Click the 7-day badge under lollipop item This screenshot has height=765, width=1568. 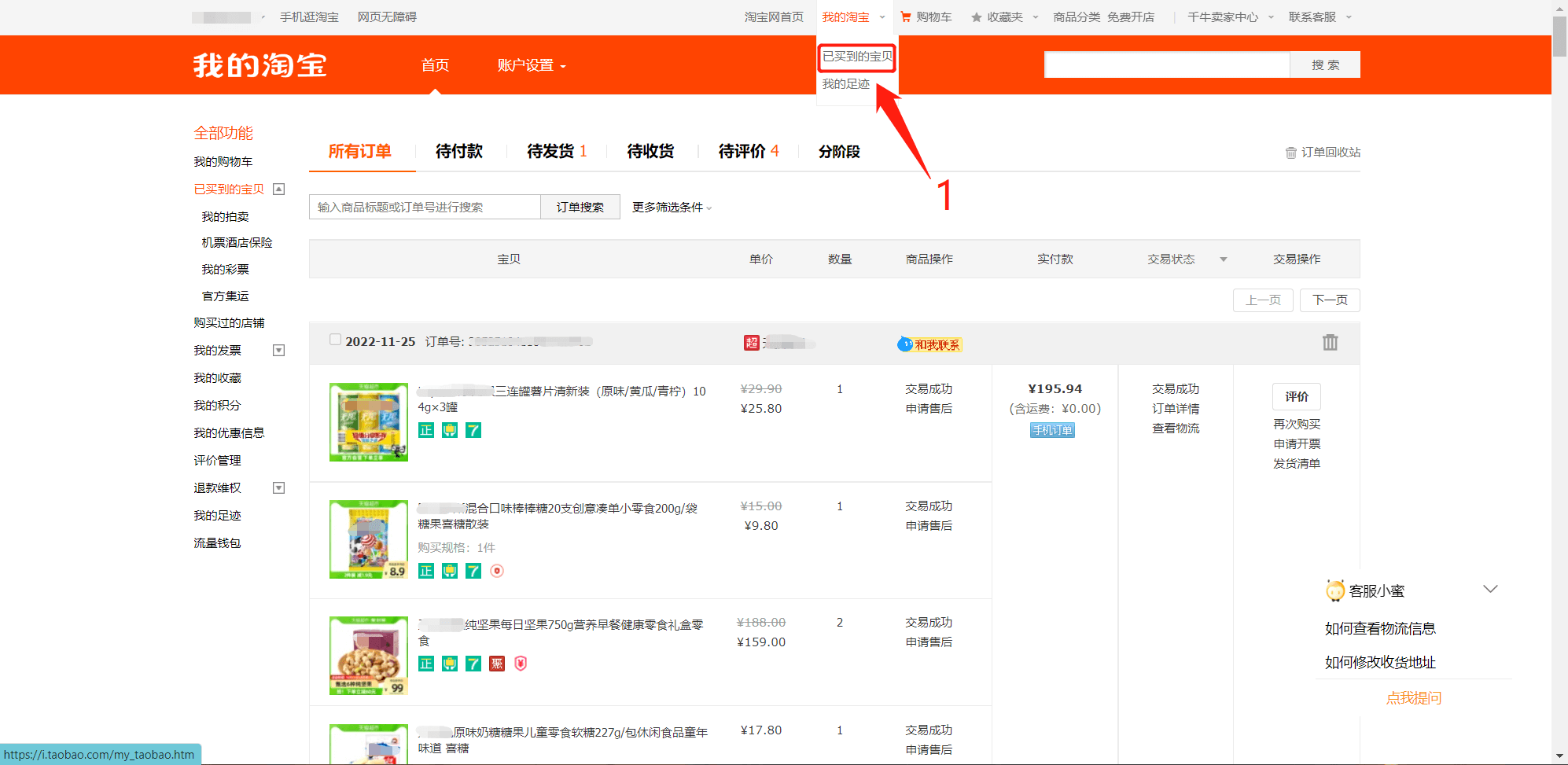[473, 571]
